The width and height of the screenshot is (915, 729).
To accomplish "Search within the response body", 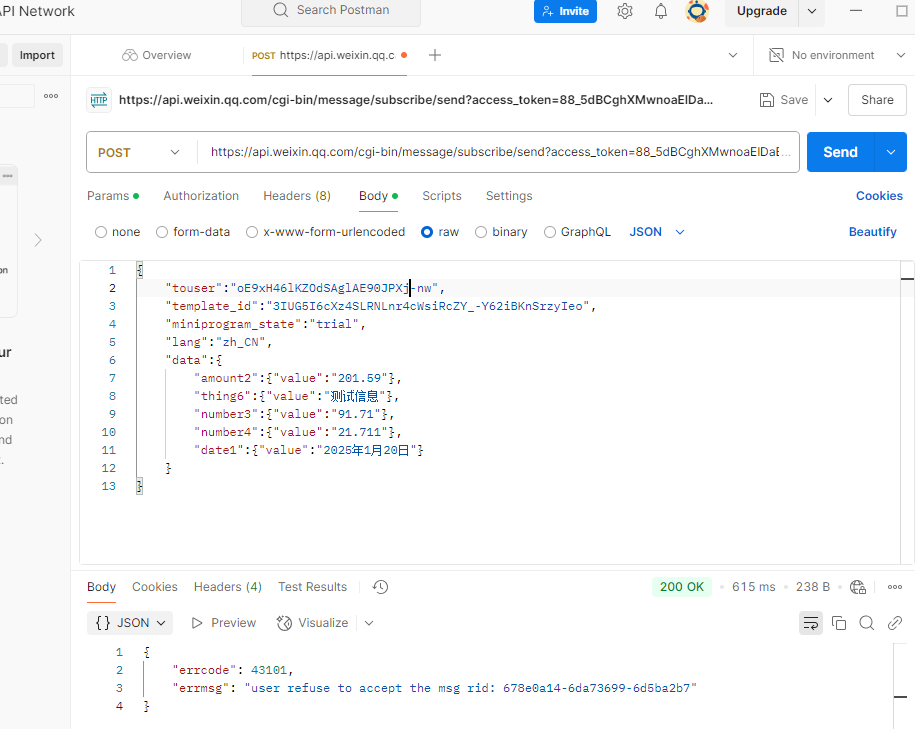I will pyautogui.click(x=867, y=623).
